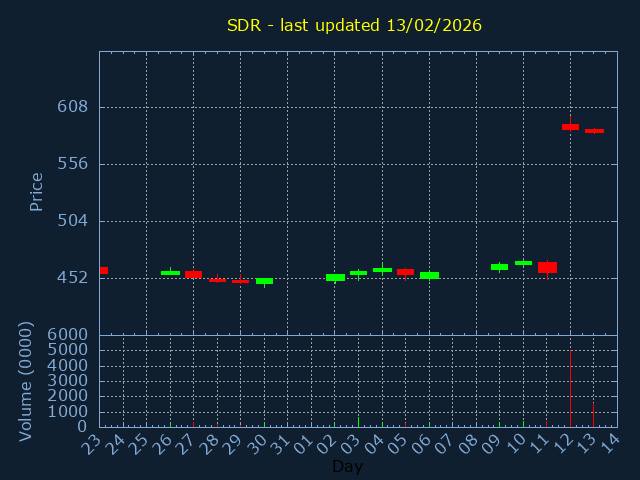640x480 pixels.
Task: Click the chart title 'SDR - last updated 13/02/2026'
Action: coord(354,25)
